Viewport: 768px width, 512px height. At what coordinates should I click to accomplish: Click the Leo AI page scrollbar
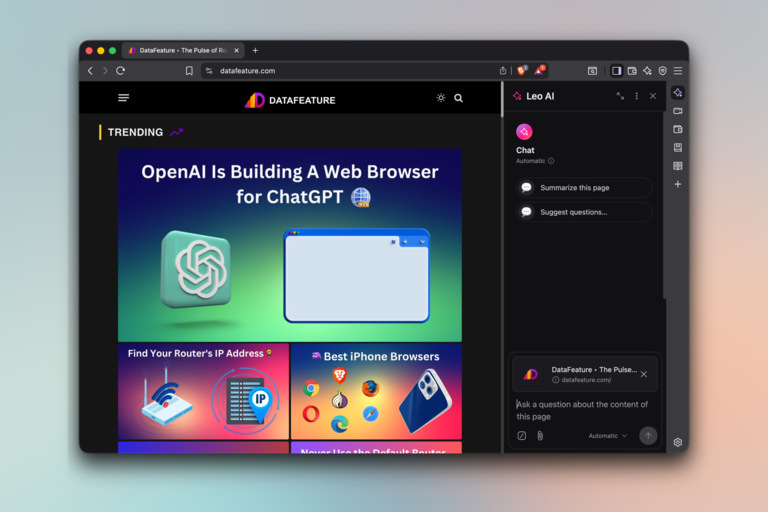tap(664, 206)
